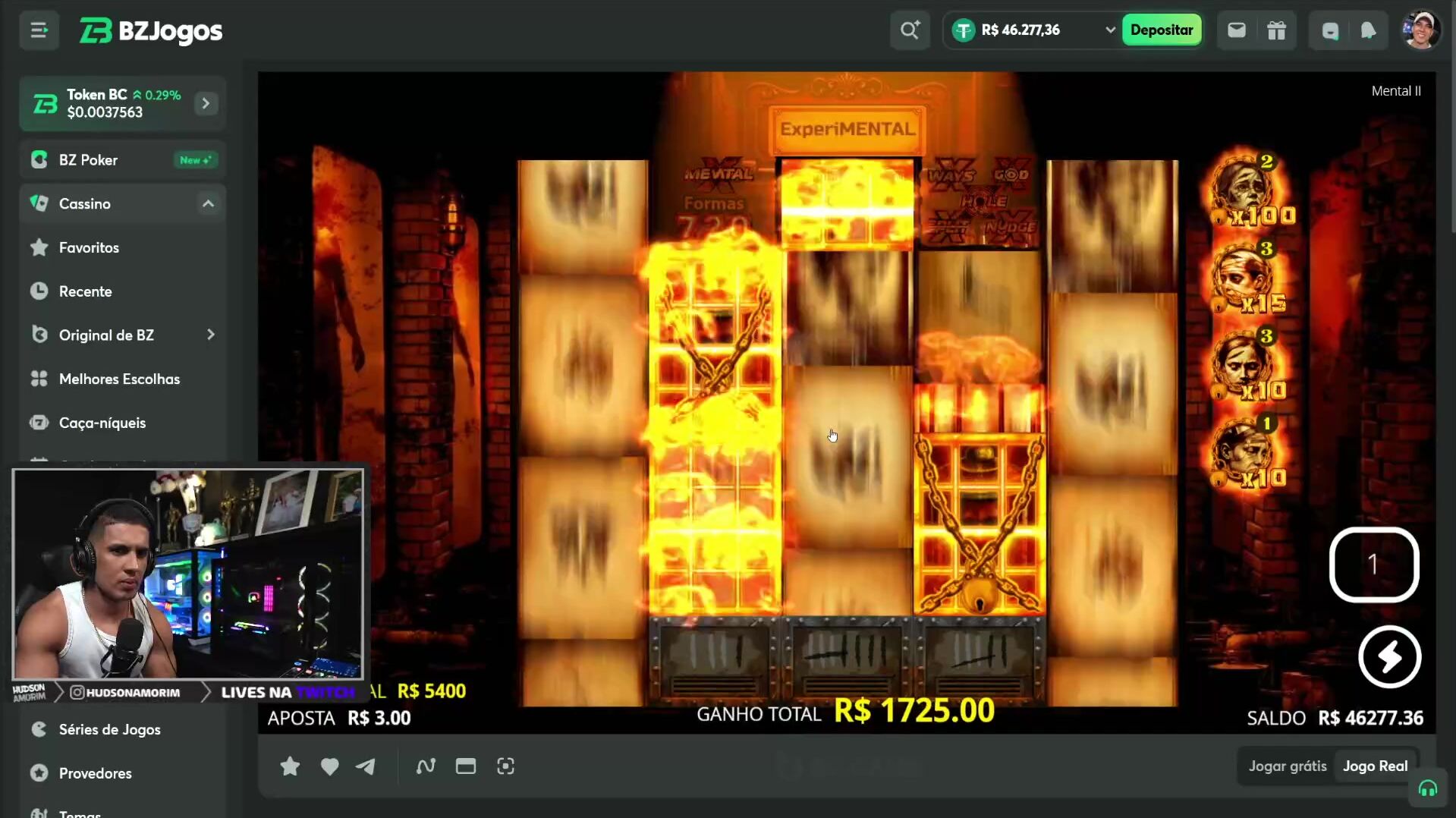Viewport: 1456px width, 818px height.
Task: Expand the Original de BZ submenu arrow
Action: click(210, 335)
